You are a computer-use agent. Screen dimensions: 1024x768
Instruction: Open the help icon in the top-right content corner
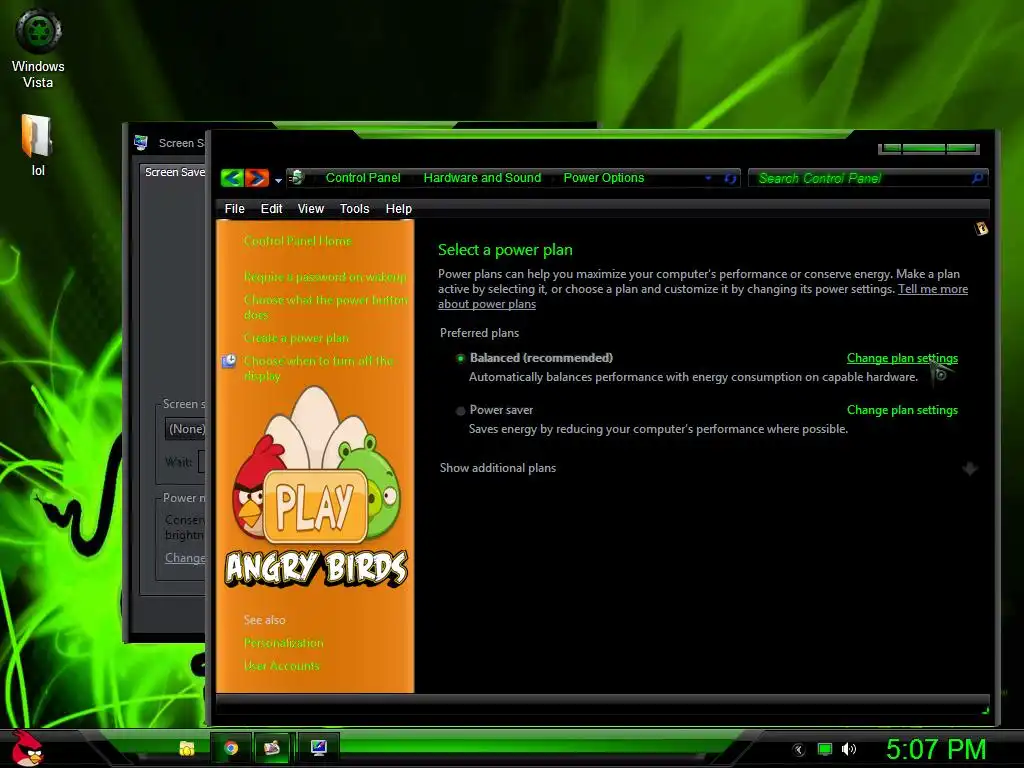[981, 229]
